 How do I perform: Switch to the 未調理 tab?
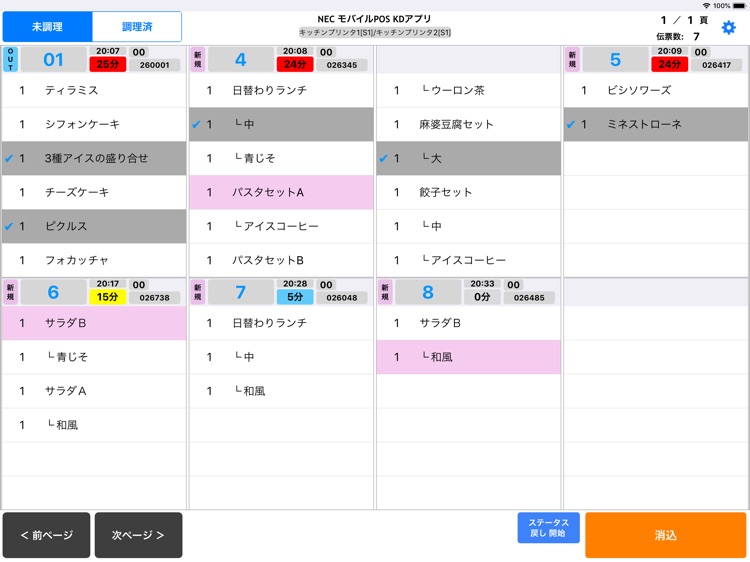(x=47, y=27)
